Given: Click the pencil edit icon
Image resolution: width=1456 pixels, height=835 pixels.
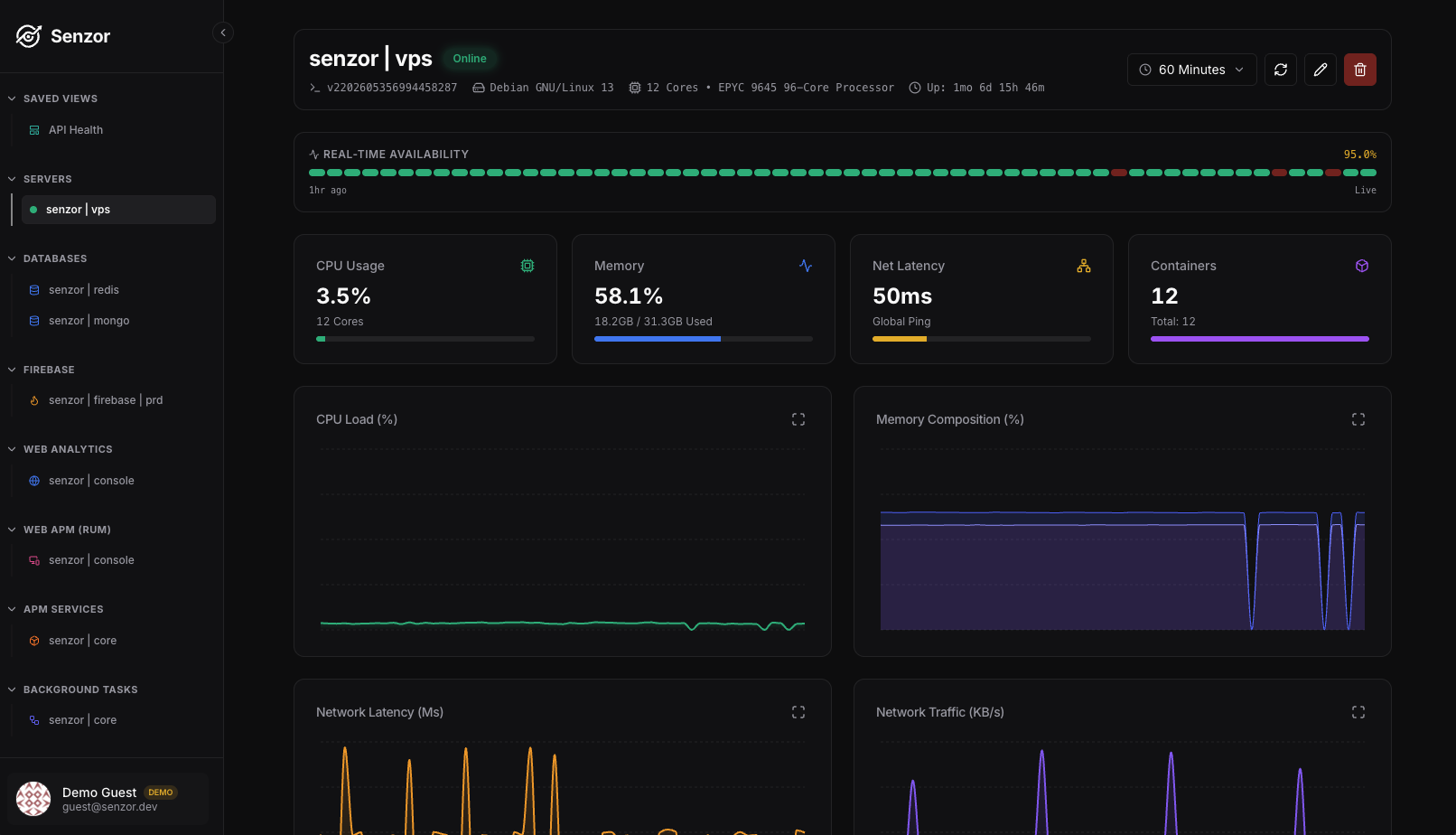Looking at the screenshot, I should point(1321,70).
